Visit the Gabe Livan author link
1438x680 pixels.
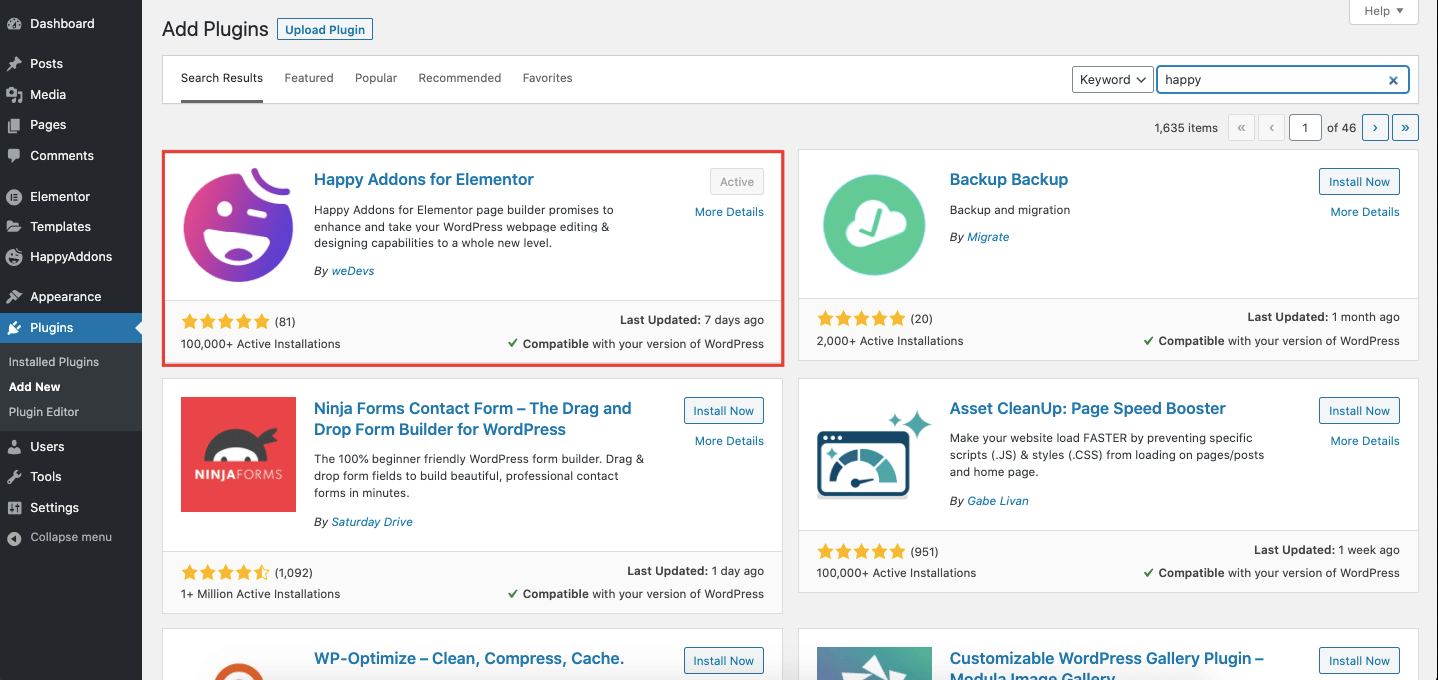998,501
